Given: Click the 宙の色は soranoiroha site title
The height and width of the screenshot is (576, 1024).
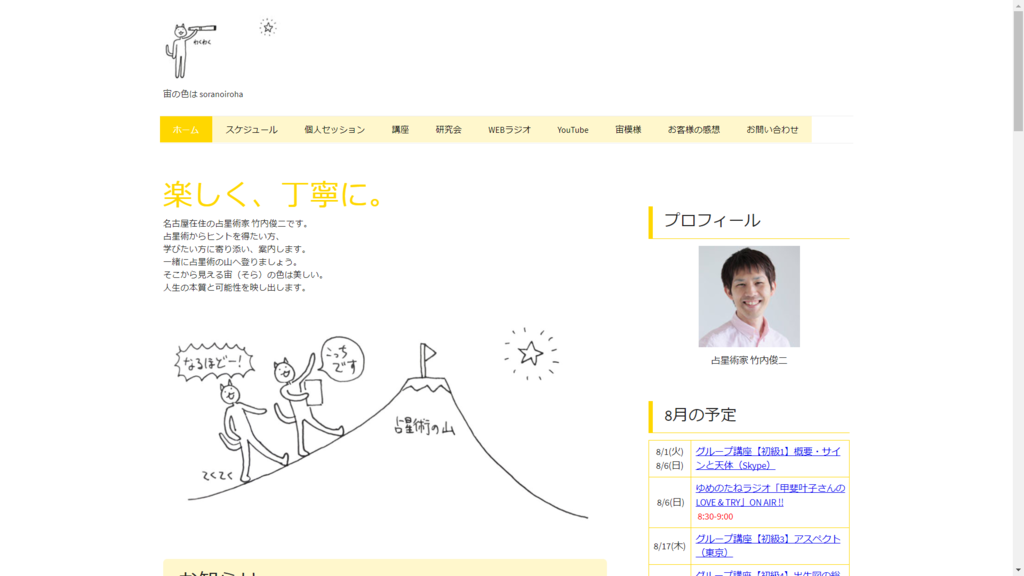Looking at the screenshot, I should point(203,94).
